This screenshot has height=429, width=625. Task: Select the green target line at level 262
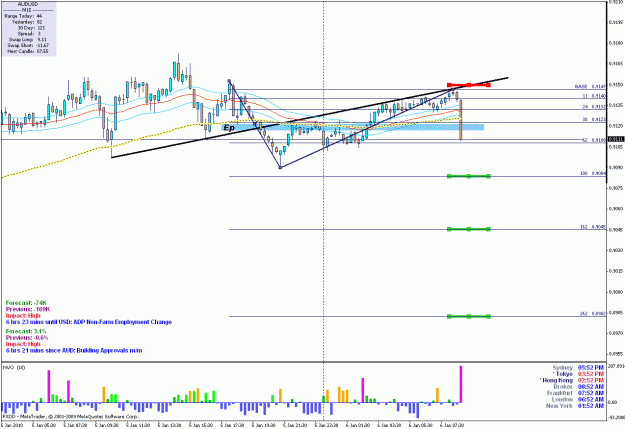(469, 316)
